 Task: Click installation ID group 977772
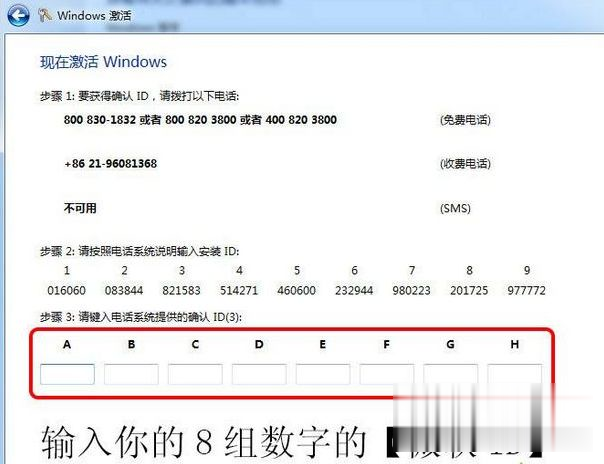click(527, 290)
